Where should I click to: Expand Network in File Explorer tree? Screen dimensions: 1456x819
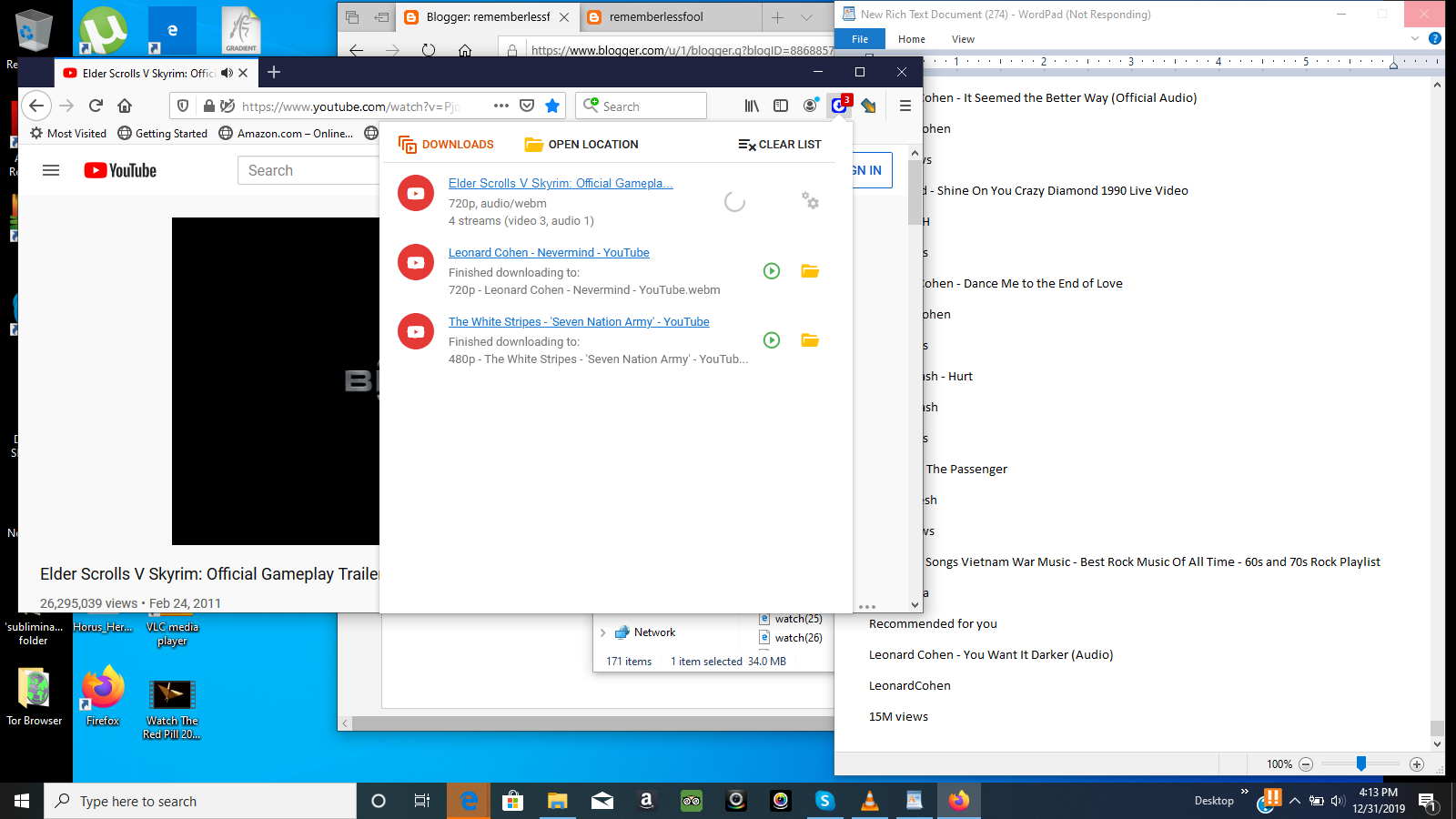[x=602, y=632]
